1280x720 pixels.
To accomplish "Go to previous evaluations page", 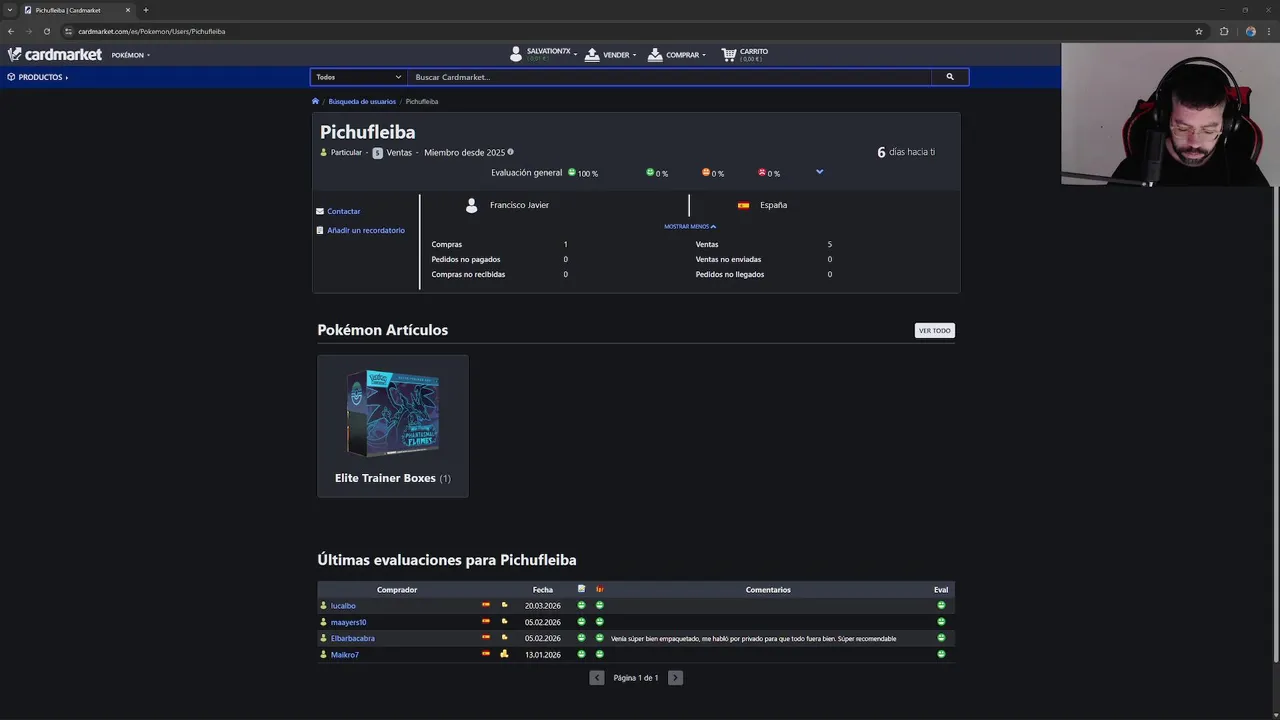I will (597, 678).
